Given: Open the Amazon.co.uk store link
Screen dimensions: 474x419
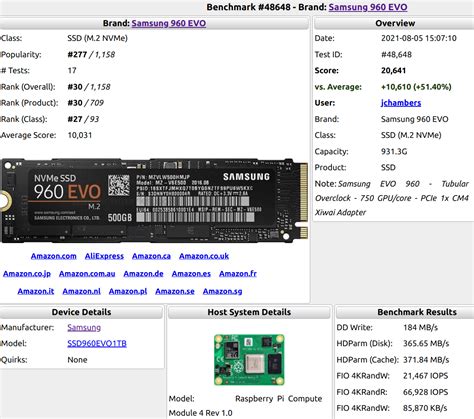Looking at the screenshot, I should [x=204, y=256].
